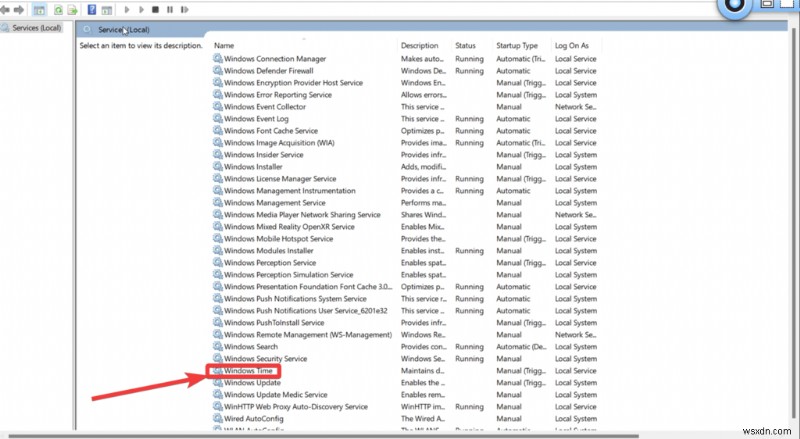The height and width of the screenshot is (439, 800).
Task: Click the Export List toolbar icon
Action: pos(72,10)
